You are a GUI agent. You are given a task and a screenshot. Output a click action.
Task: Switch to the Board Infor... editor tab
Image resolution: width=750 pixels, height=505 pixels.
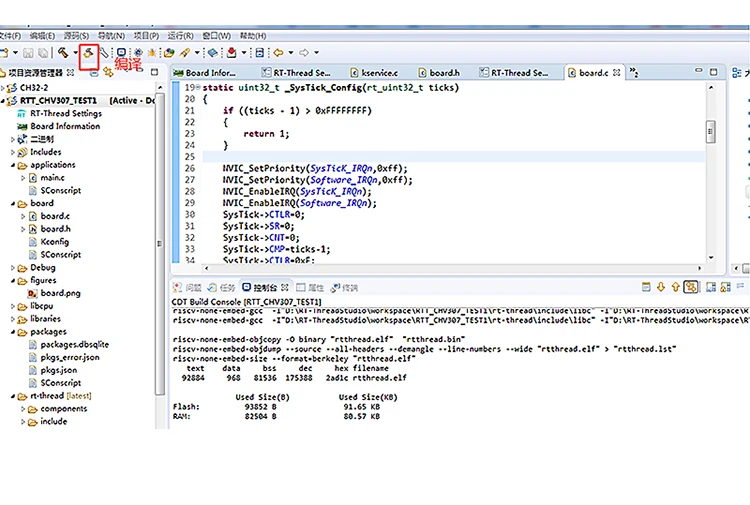(205, 73)
